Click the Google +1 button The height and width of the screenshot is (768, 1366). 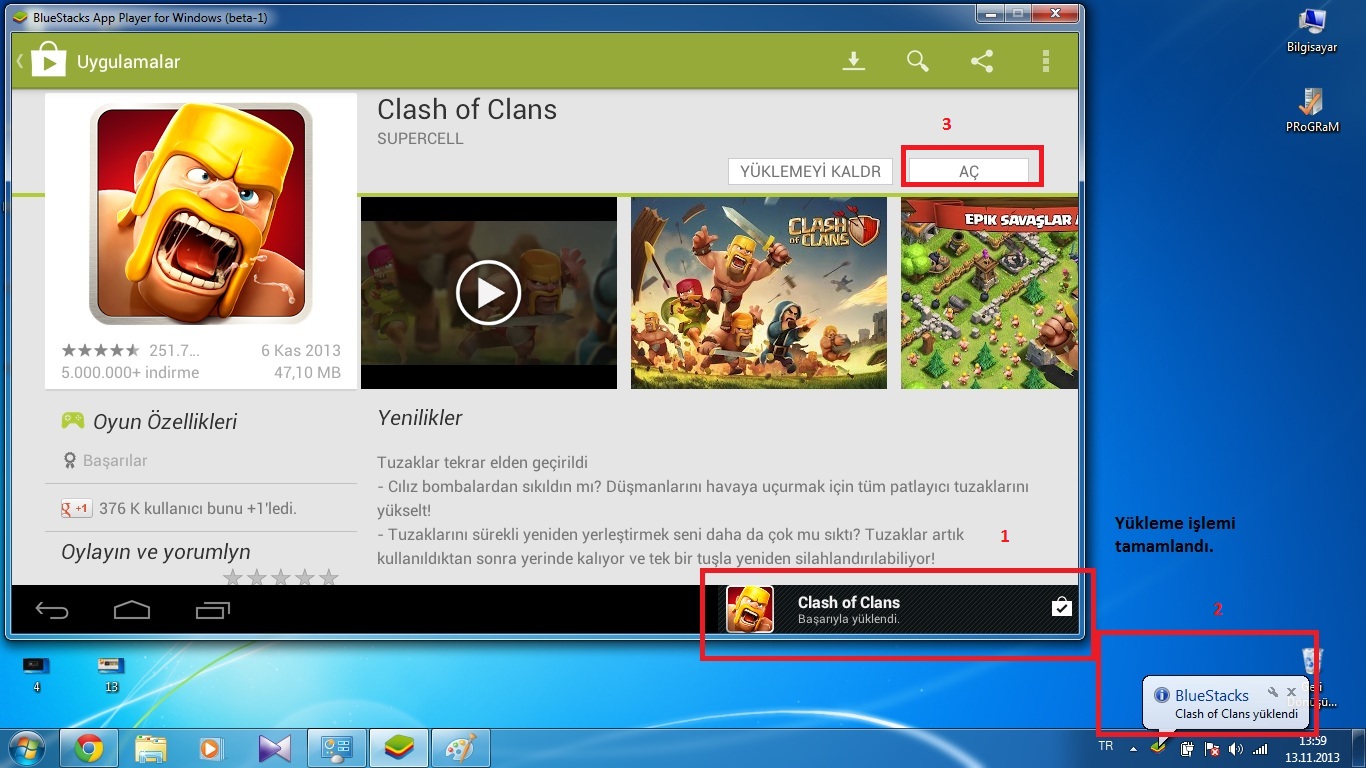[76, 508]
